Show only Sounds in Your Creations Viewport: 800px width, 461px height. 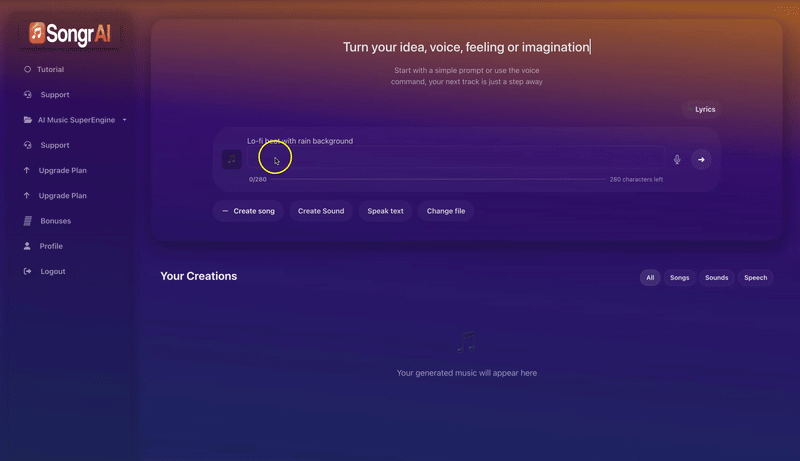coord(716,277)
